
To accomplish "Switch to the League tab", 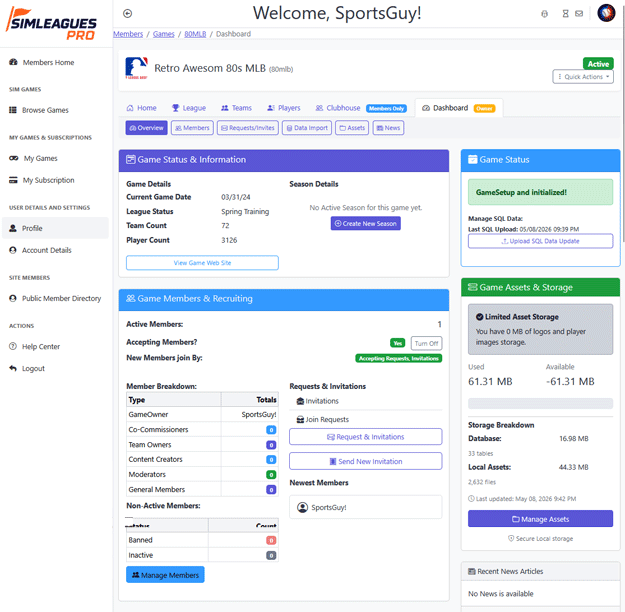I will click(x=189, y=108).
